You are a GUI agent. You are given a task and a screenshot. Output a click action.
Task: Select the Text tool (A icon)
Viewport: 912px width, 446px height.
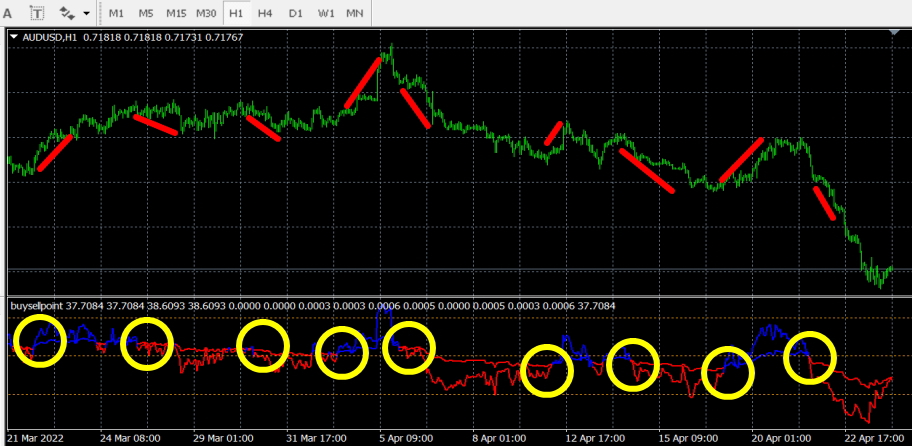[8, 14]
